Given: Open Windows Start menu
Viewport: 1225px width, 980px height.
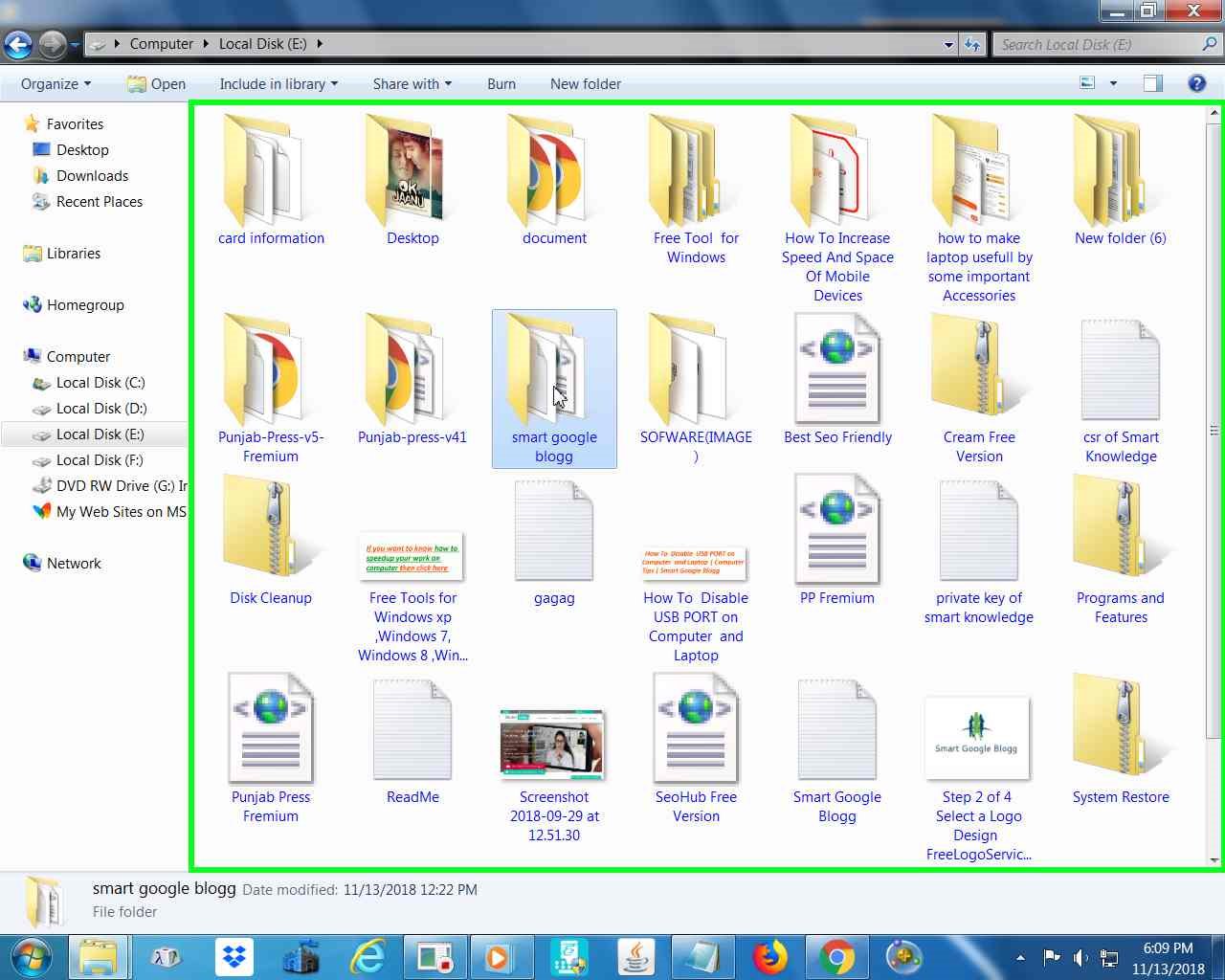Looking at the screenshot, I should [32, 957].
